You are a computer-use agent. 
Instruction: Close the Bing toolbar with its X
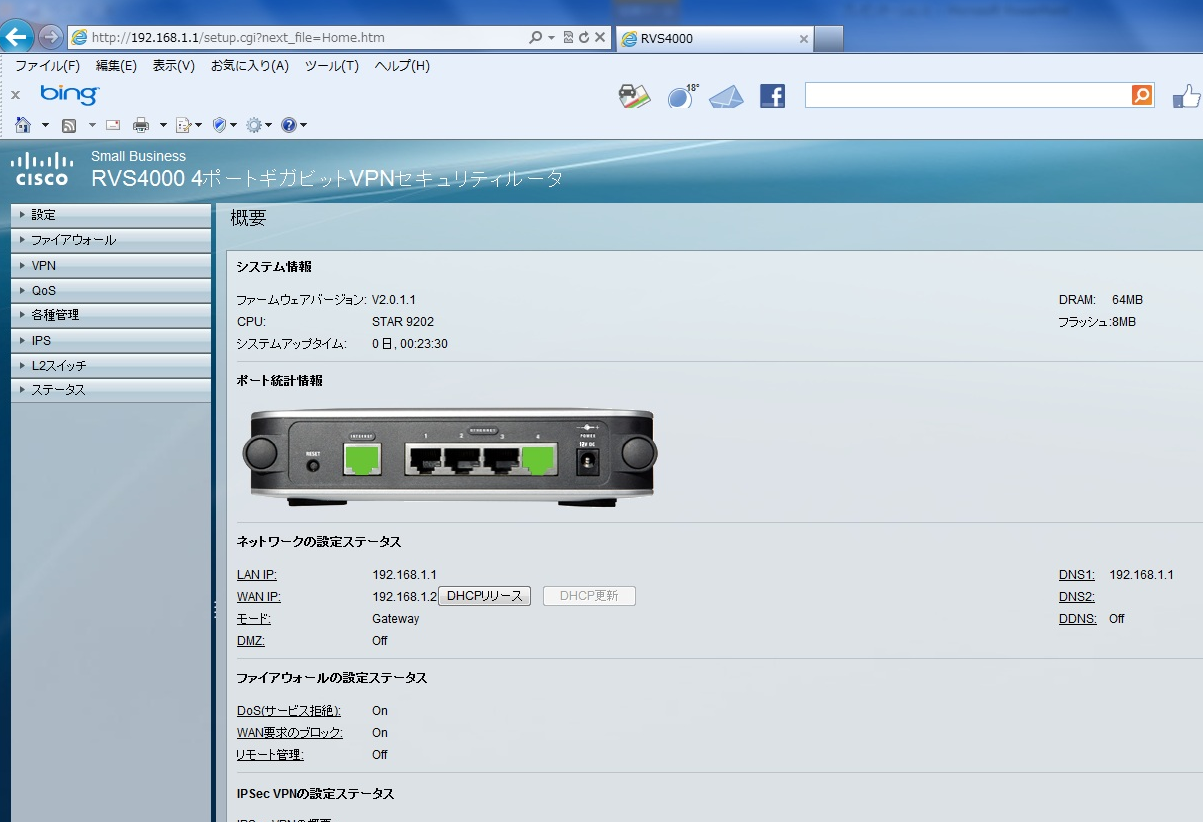point(16,95)
